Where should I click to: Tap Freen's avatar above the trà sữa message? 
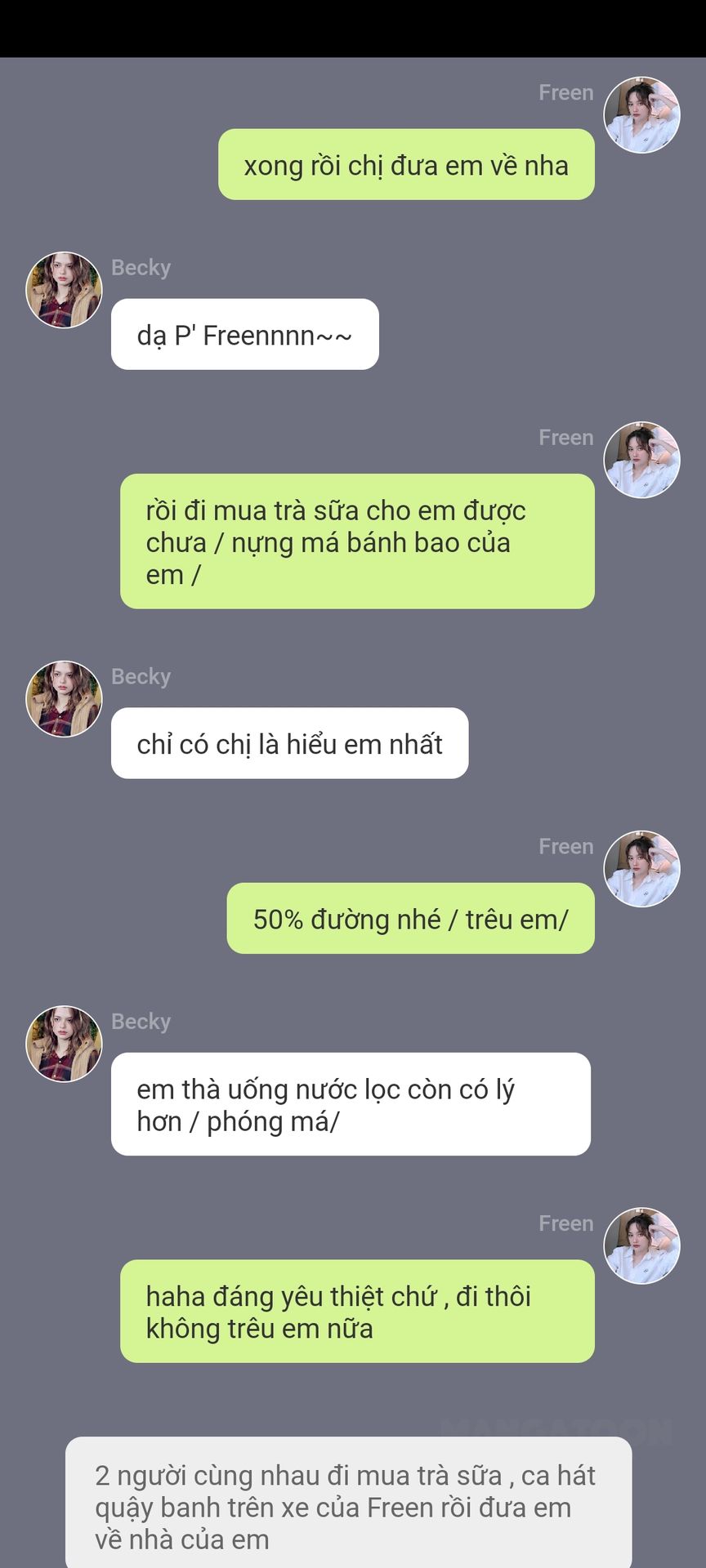(x=641, y=460)
